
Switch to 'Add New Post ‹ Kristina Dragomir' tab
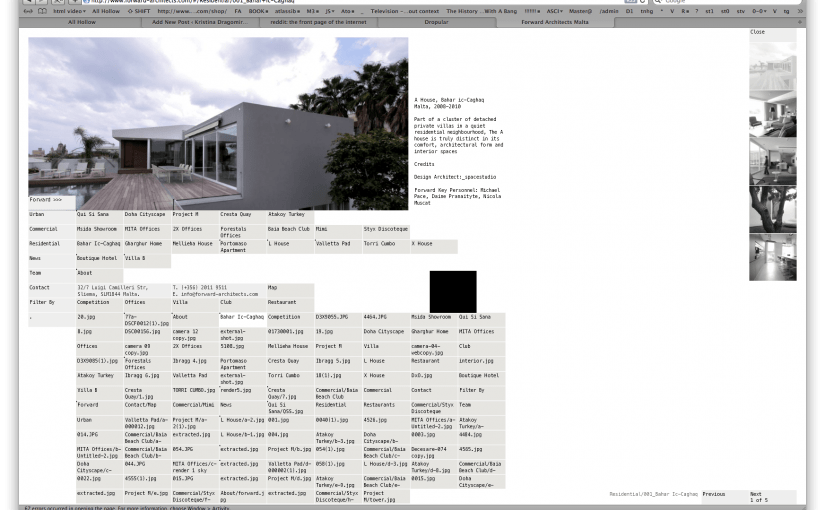tap(200, 22)
